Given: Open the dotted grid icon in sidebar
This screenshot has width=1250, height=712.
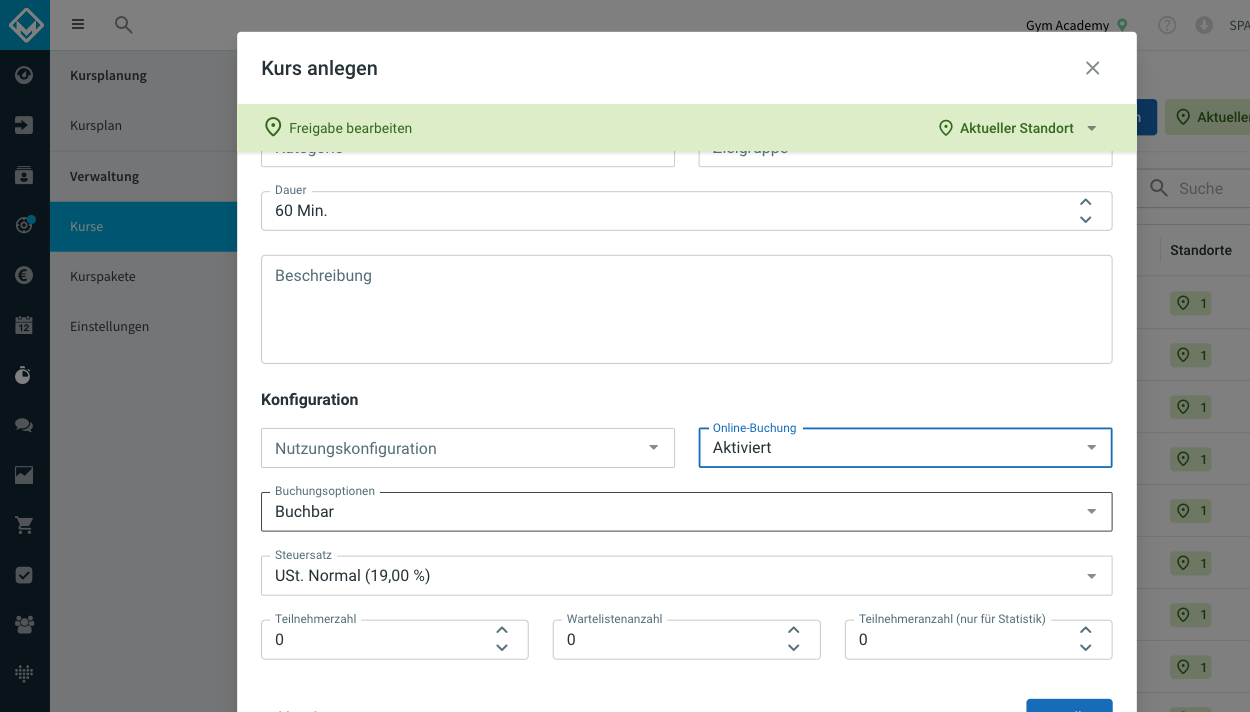Looking at the screenshot, I should (25, 675).
